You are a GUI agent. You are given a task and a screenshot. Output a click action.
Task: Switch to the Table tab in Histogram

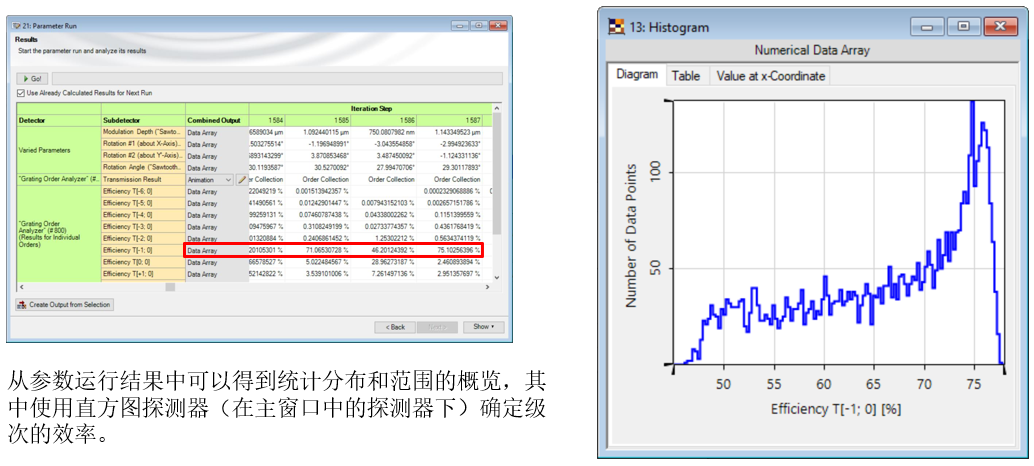(x=686, y=76)
